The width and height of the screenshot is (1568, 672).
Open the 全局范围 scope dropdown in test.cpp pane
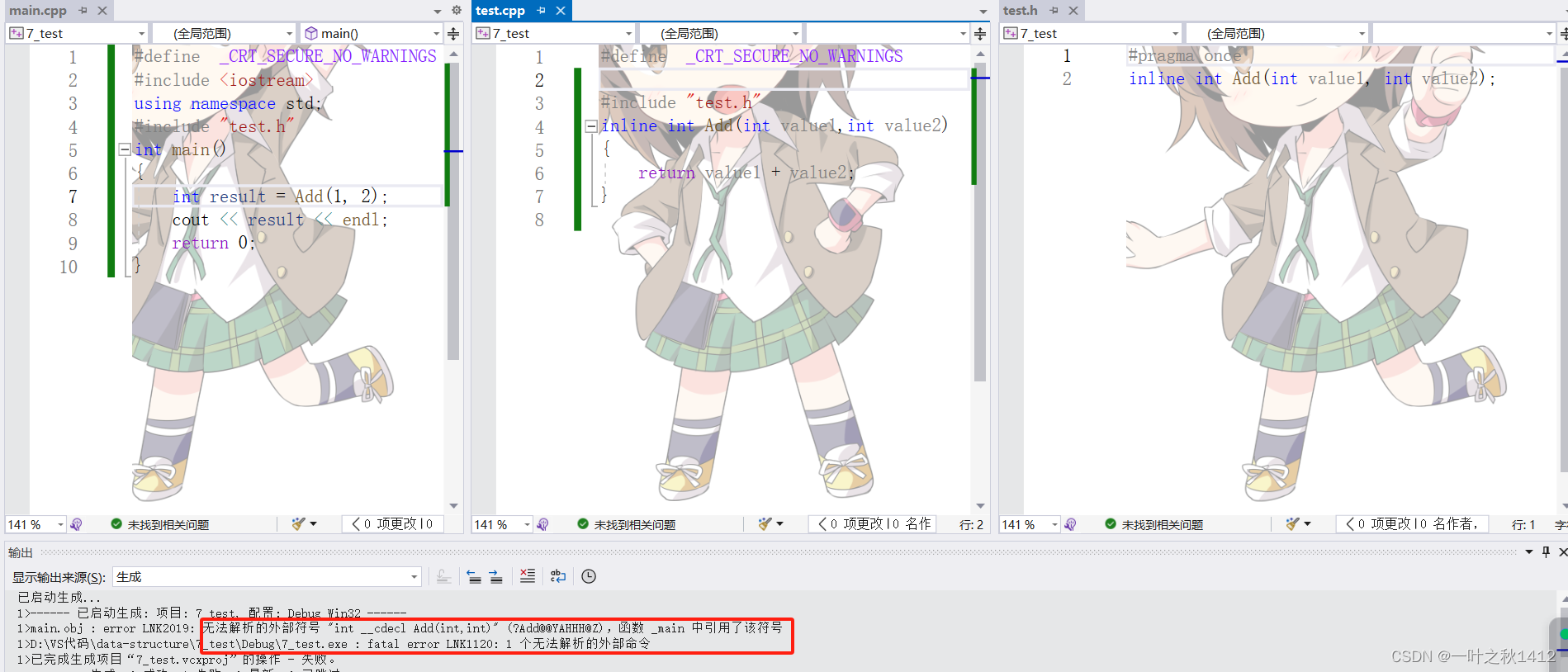click(720, 33)
